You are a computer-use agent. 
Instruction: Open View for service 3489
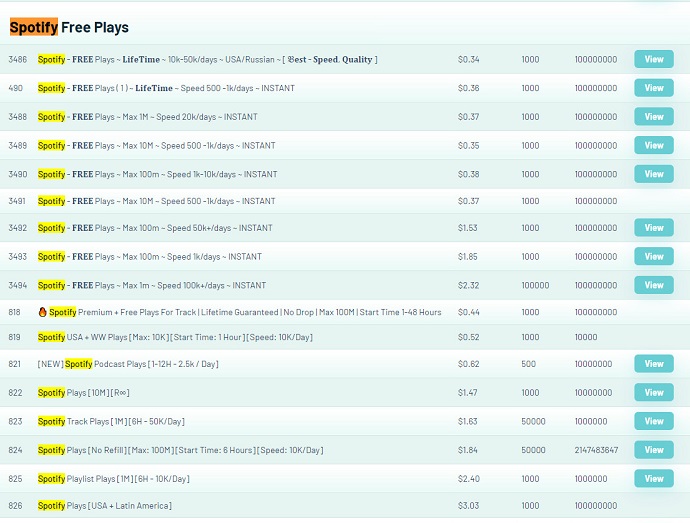click(x=653, y=145)
